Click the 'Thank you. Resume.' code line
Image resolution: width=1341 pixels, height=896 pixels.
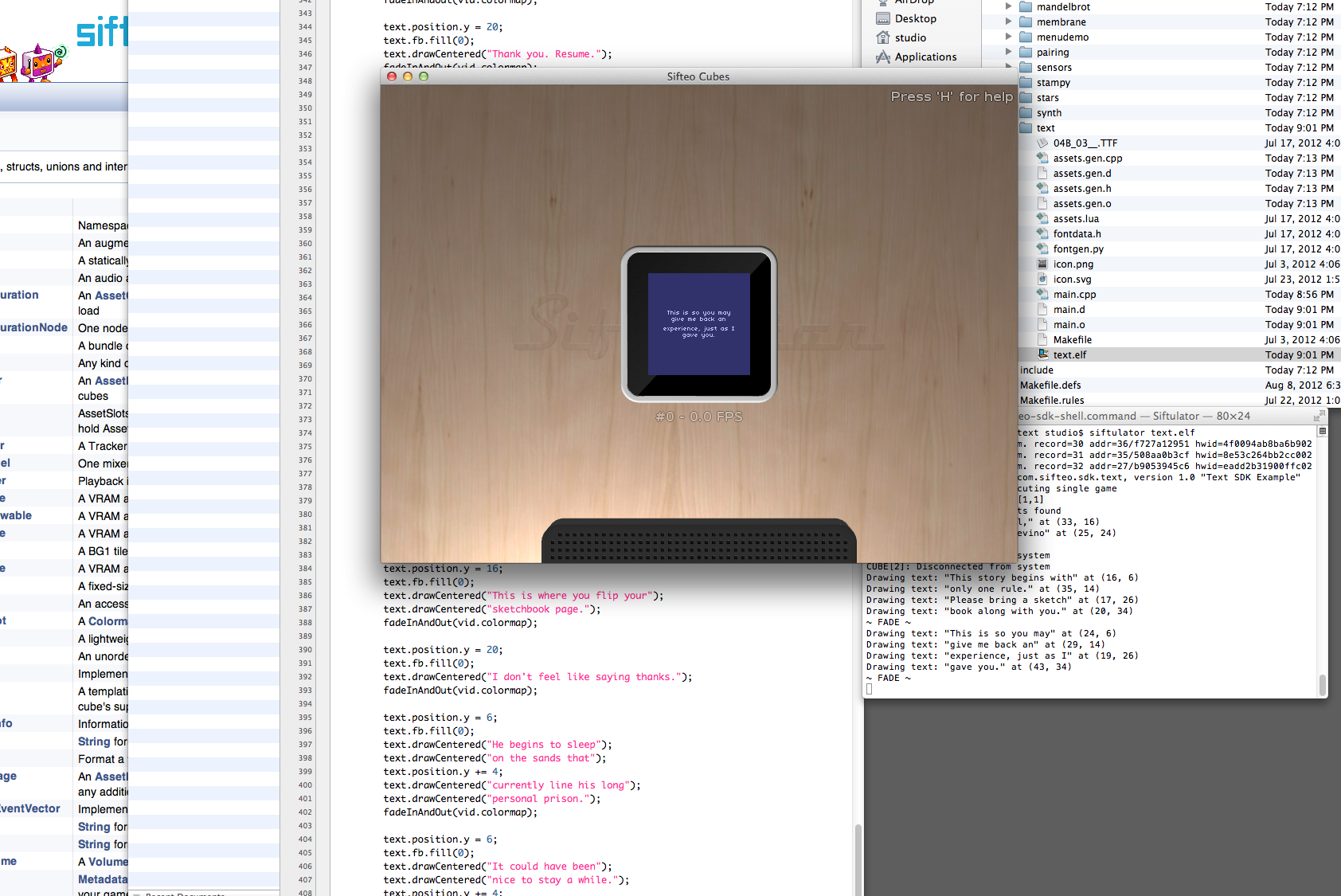coord(498,54)
